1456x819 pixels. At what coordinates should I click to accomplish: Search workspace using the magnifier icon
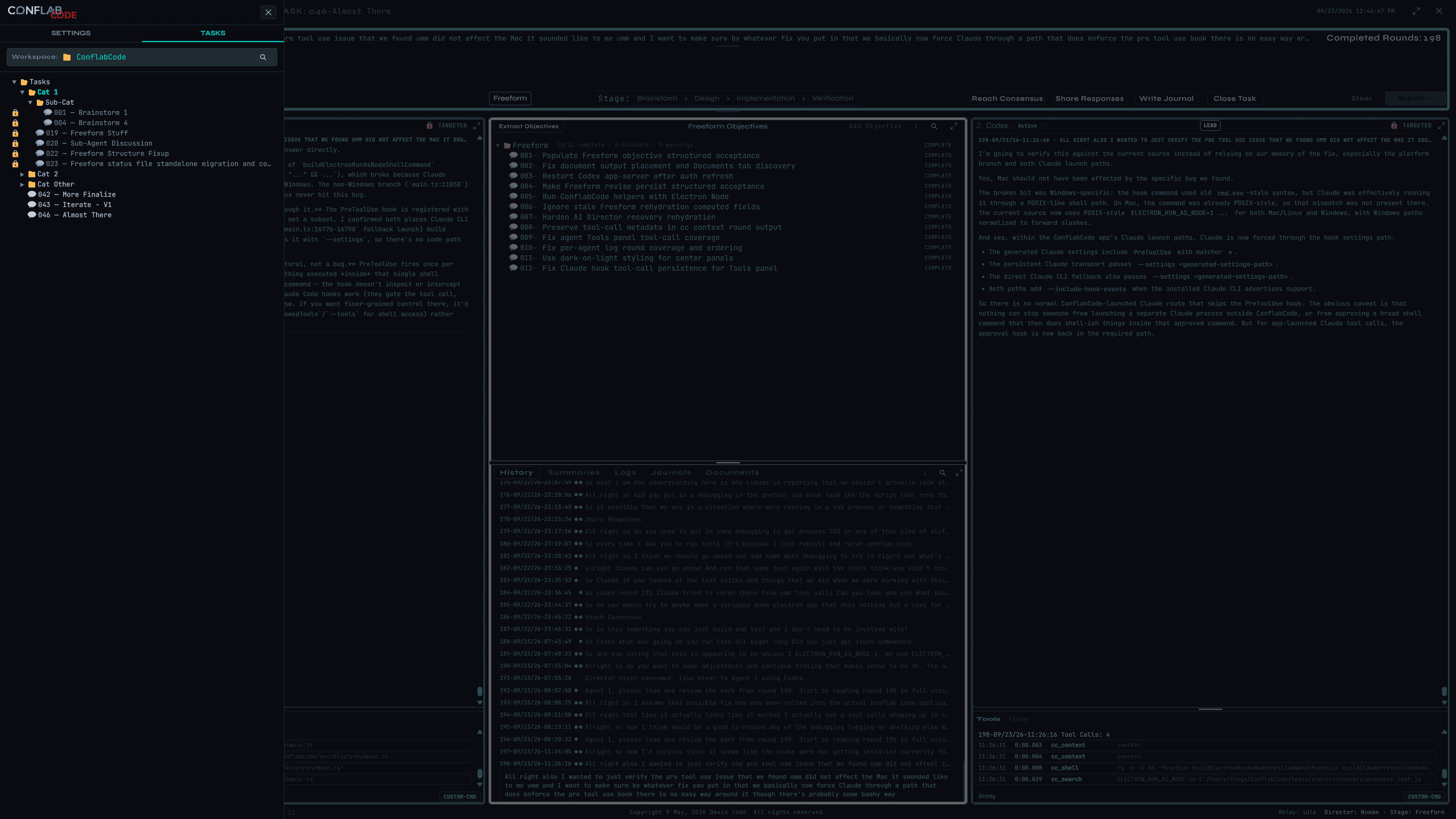click(263, 57)
